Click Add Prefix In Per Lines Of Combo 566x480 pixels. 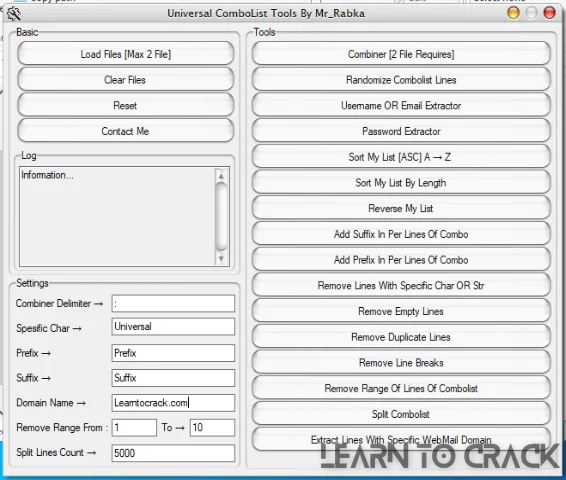click(x=401, y=260)
